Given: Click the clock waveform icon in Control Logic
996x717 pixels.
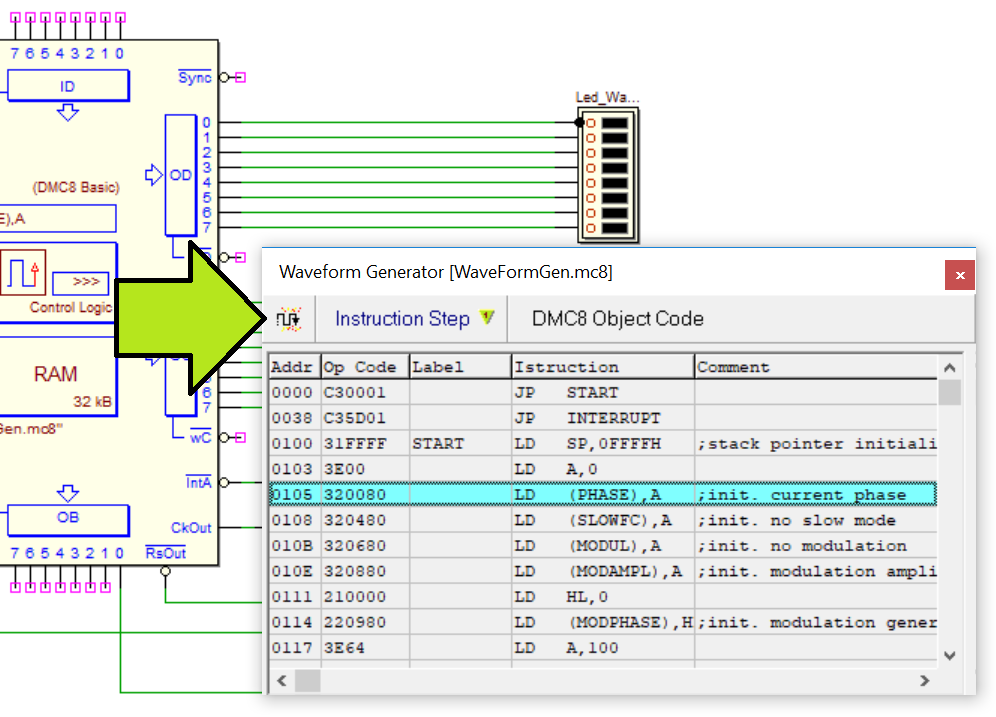Looking at the screenshot, I should (23, 272).
